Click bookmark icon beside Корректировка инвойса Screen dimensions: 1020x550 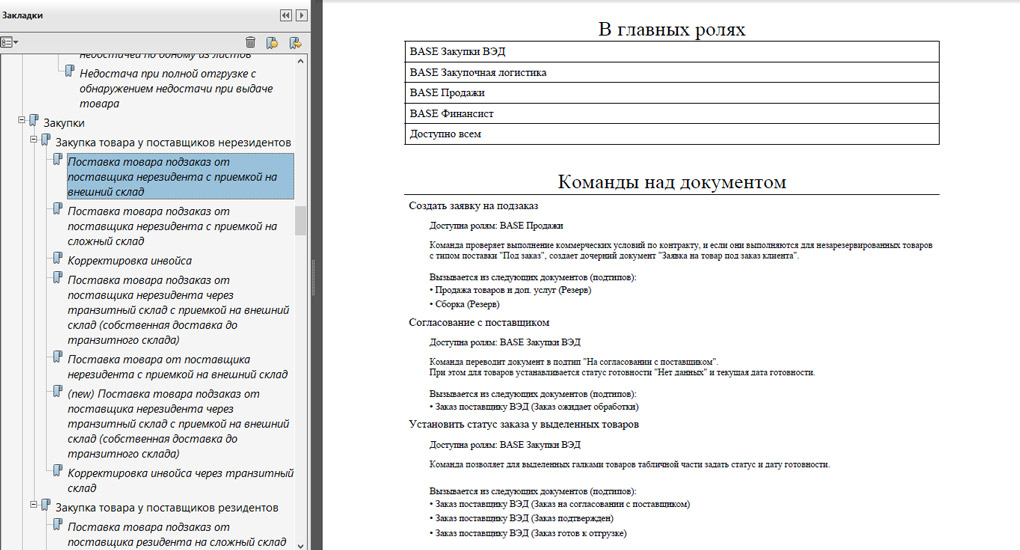(58, 258)
